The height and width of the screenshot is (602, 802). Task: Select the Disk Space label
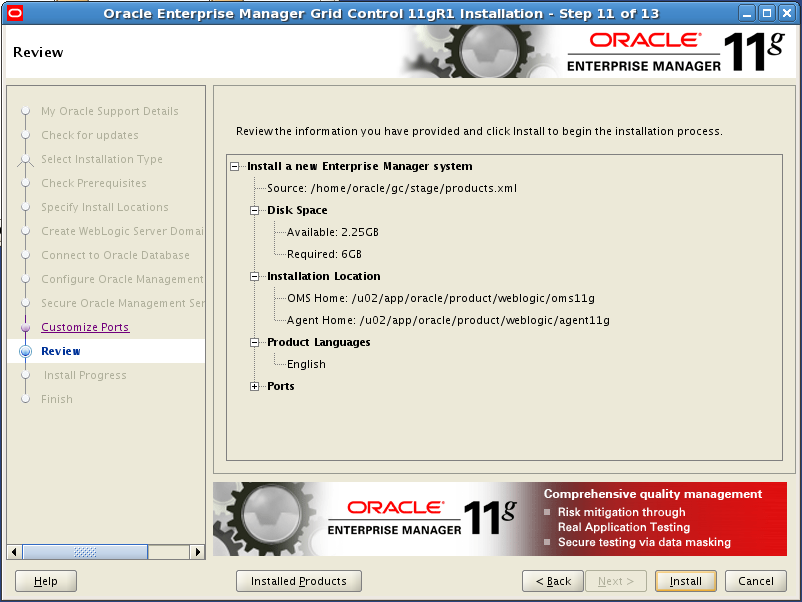pos(297,210)
